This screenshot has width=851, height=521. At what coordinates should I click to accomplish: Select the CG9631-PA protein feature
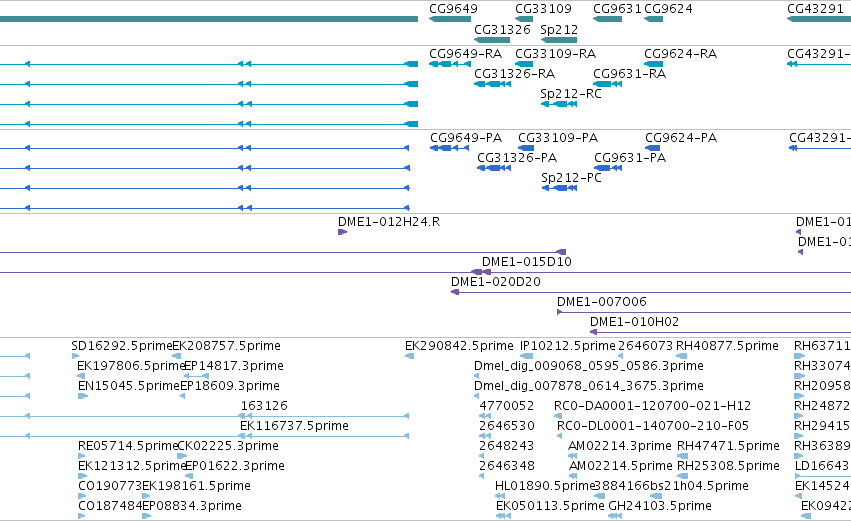click(x=630, y=158)
